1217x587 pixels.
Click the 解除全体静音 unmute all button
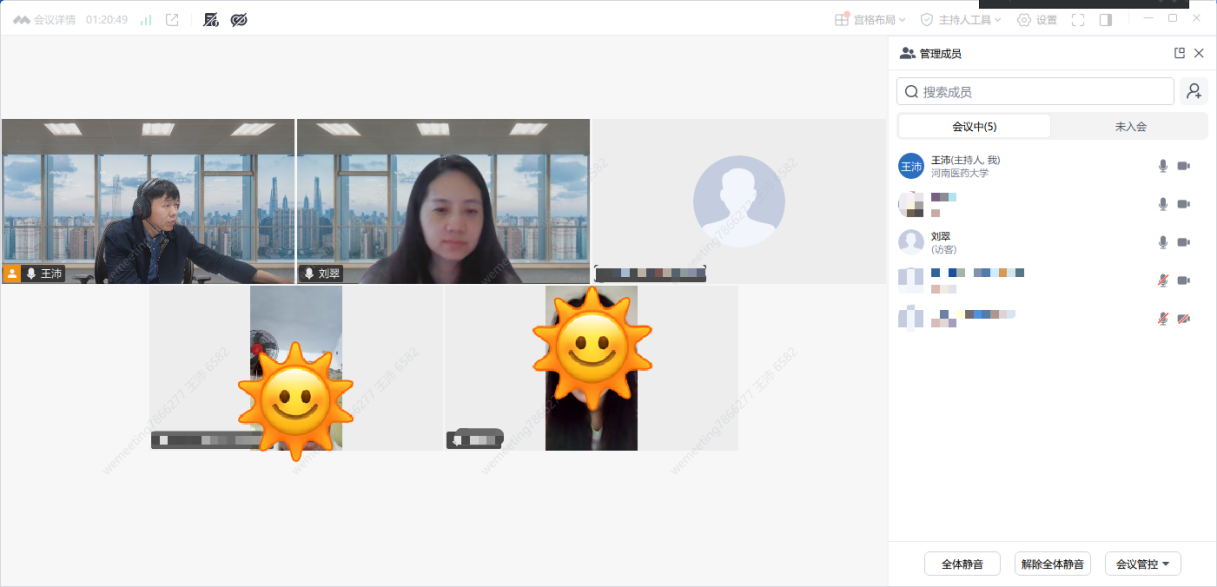click(1052, 564)
